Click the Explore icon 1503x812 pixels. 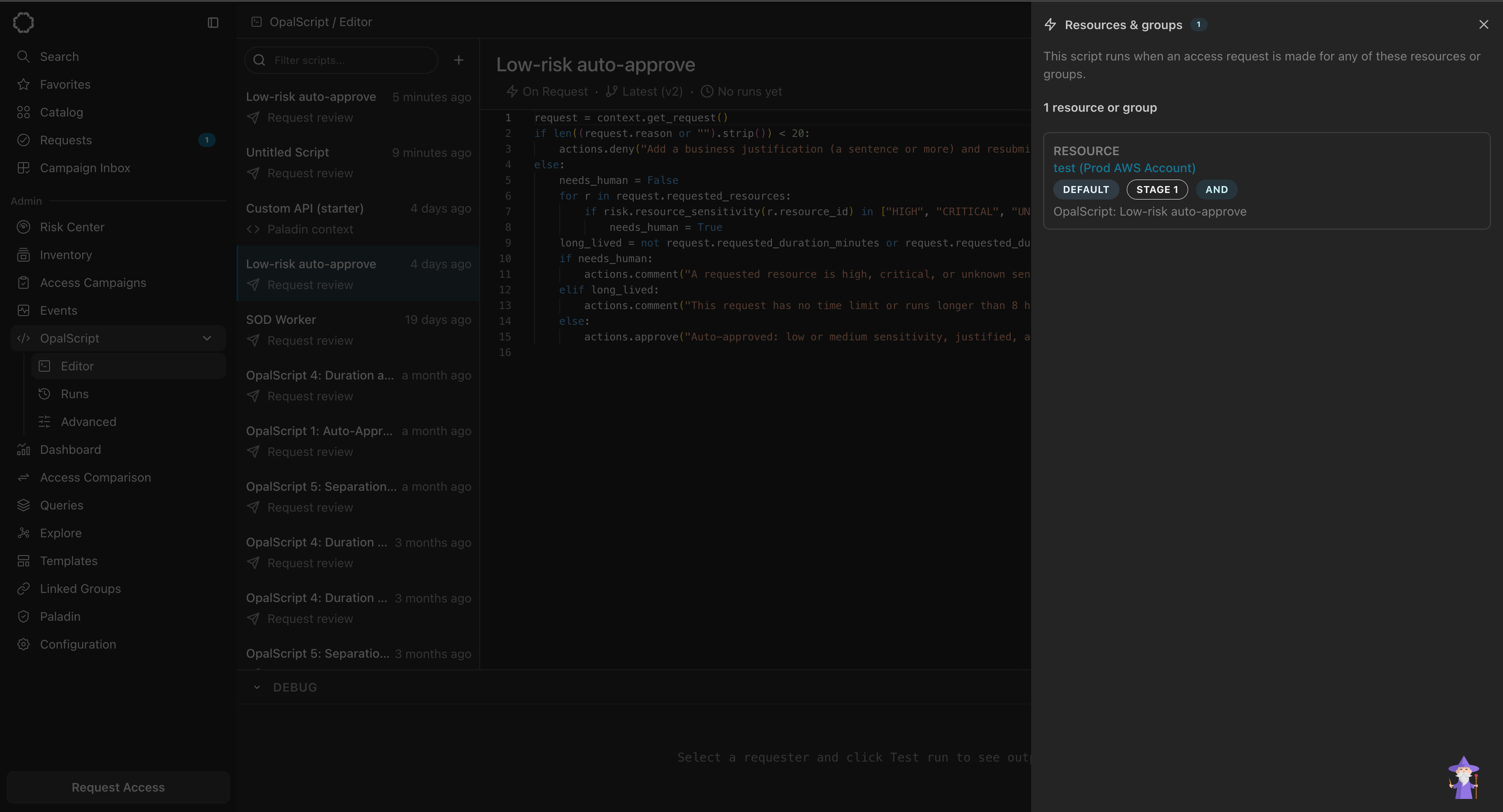coord(23,533)
